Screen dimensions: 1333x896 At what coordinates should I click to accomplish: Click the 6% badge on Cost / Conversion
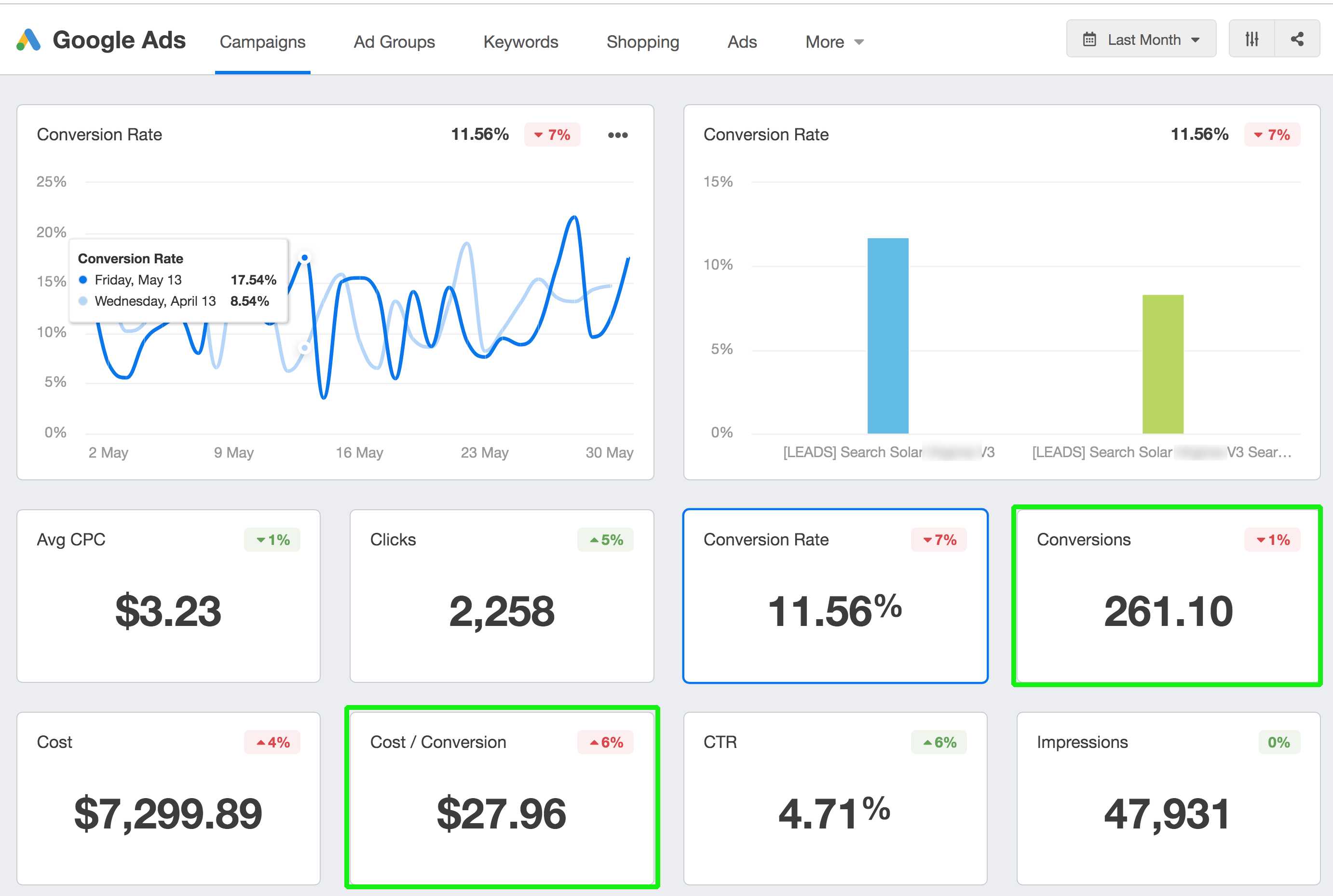tap(606, 742)
